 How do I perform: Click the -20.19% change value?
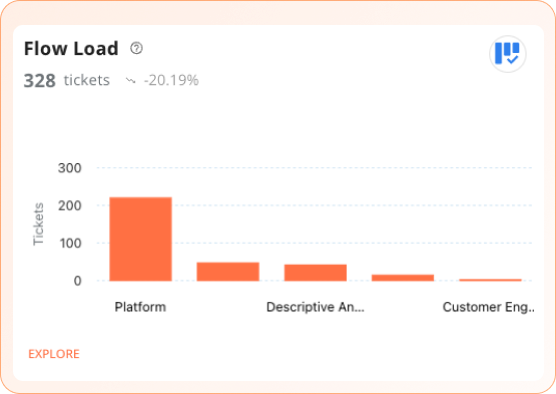171,81
